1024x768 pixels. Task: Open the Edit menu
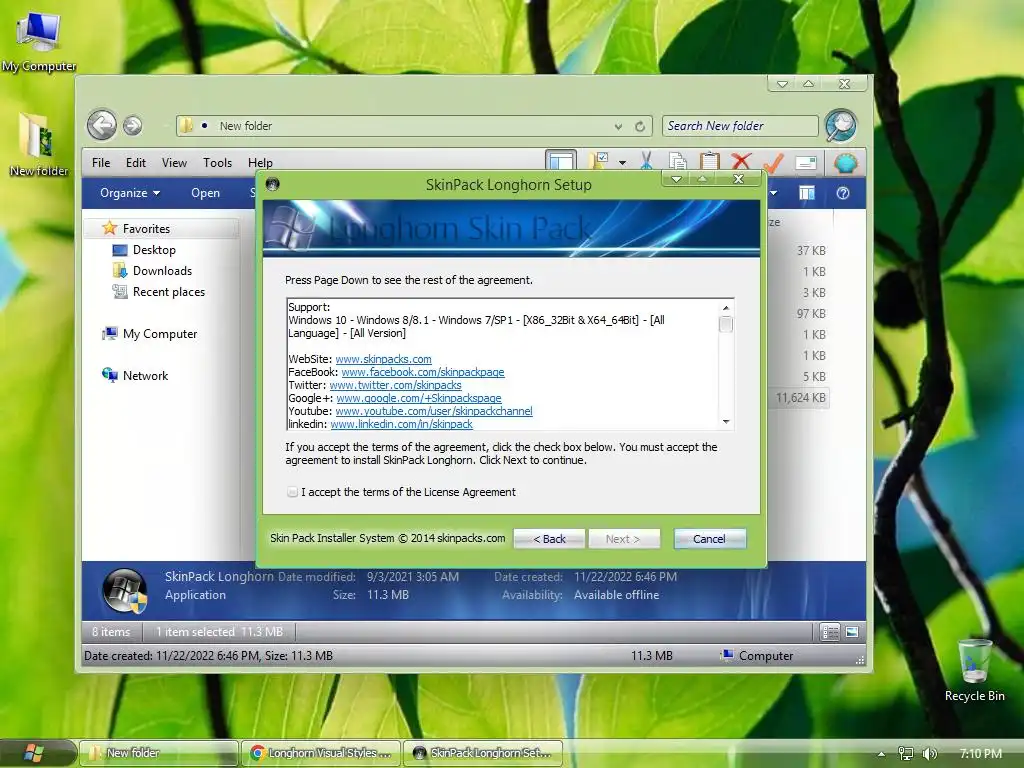(136, 163)
